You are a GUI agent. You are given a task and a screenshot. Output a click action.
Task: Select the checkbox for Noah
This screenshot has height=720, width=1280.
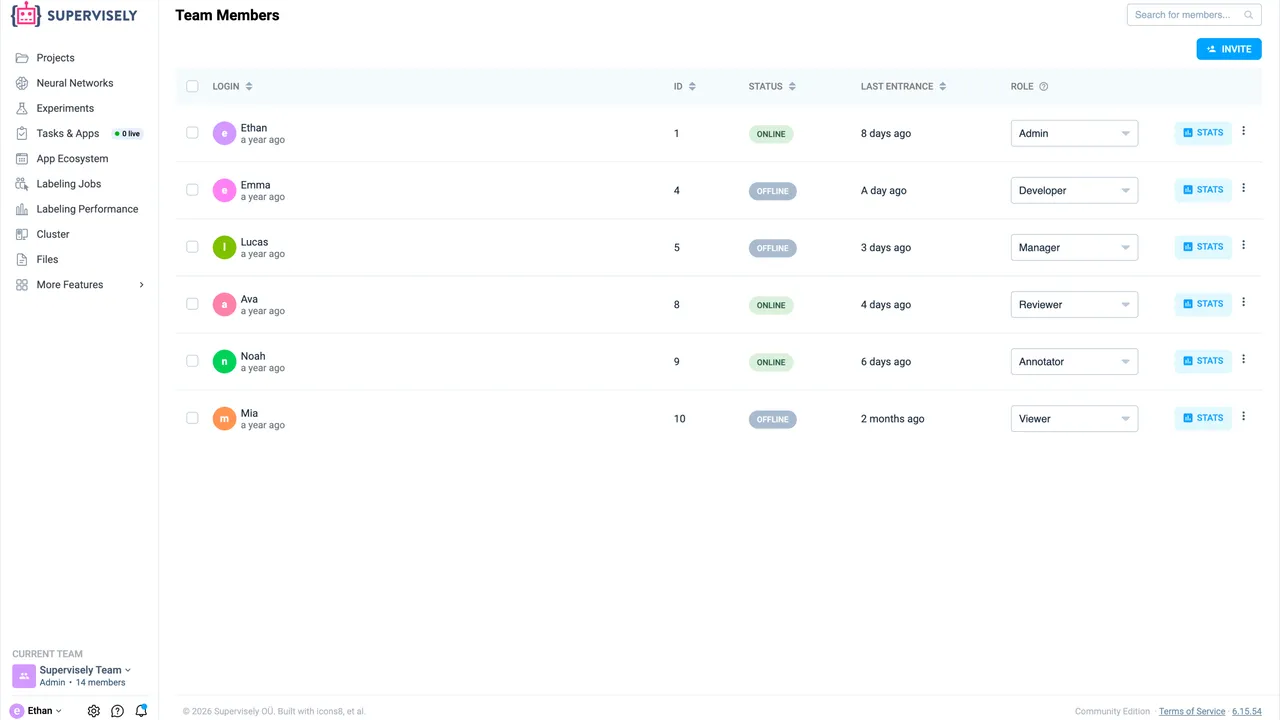[x=192, y=361]
